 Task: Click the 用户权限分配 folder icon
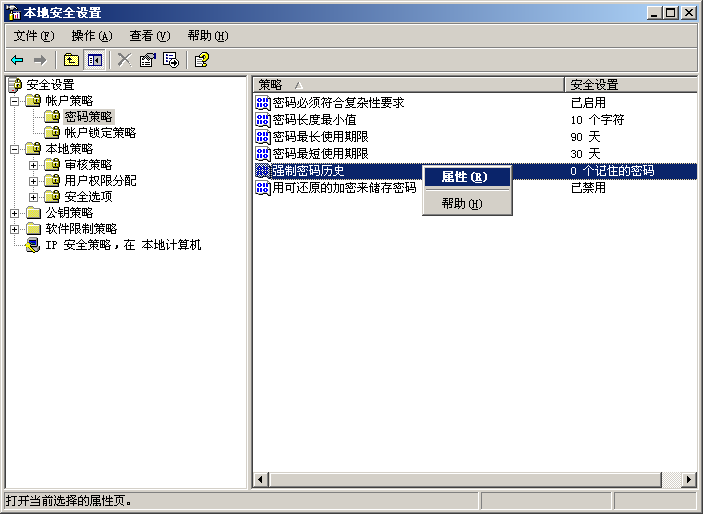(x=52, y=180)
